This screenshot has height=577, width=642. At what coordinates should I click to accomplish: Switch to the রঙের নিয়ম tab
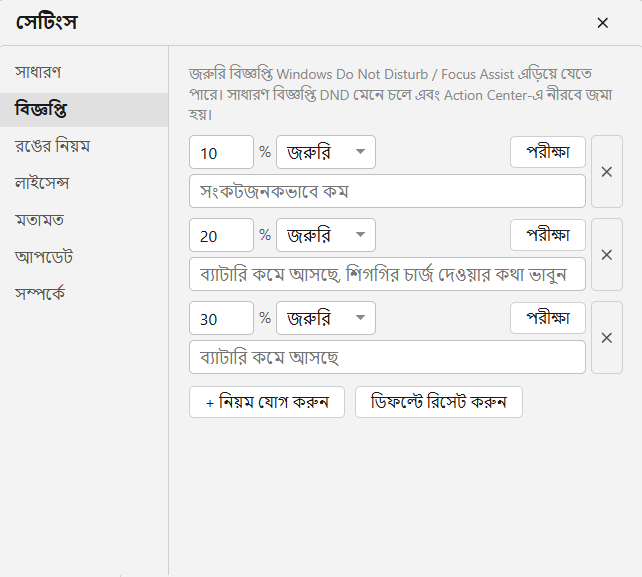click(x=84, y=146)
